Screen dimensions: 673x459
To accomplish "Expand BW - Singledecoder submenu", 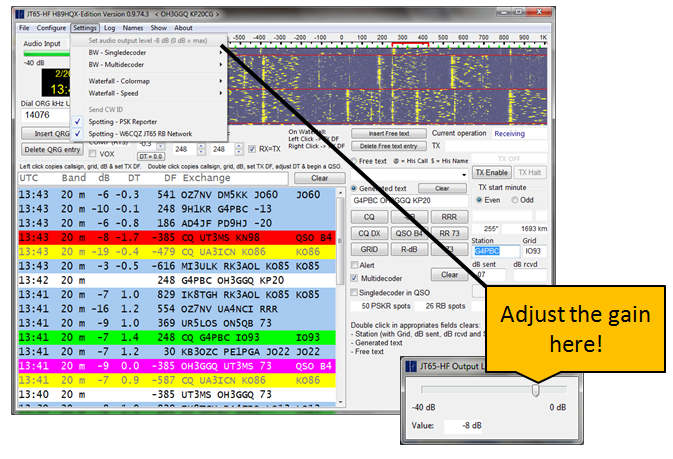I will pos(149,52).
